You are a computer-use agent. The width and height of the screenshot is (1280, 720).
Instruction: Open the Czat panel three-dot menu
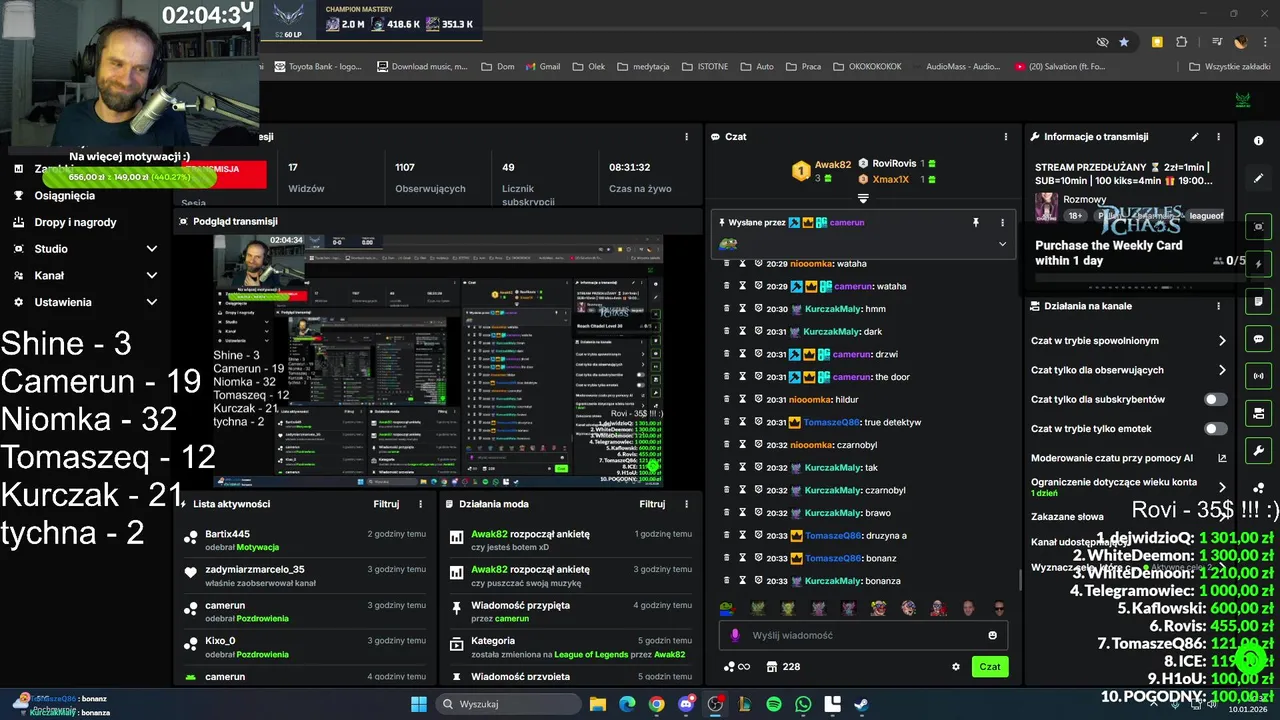coord(1006,137)
